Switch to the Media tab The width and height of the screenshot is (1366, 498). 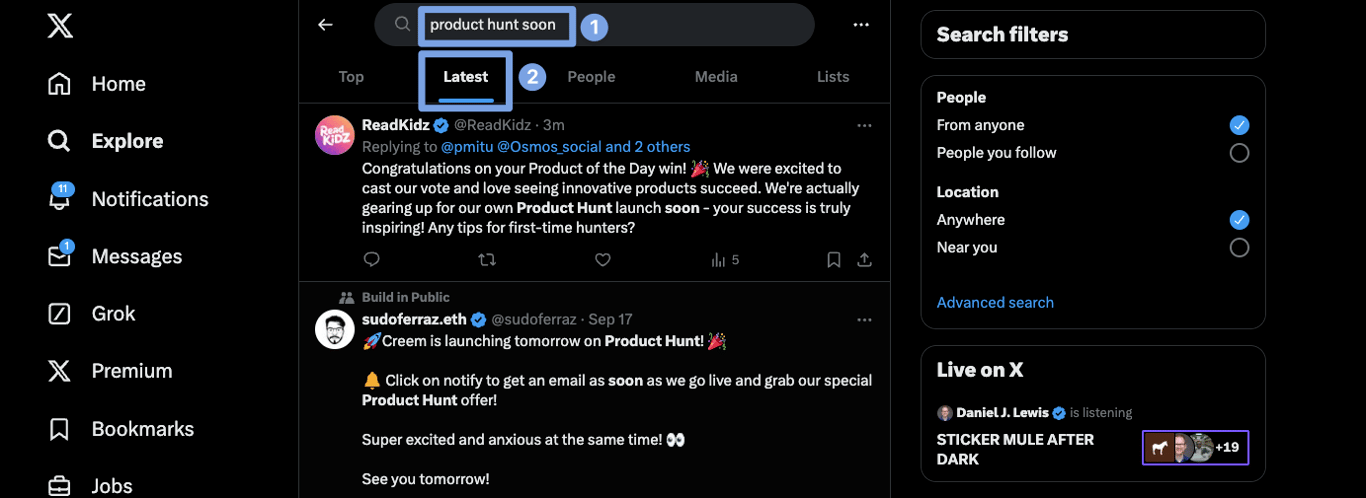tap(716, 77)
